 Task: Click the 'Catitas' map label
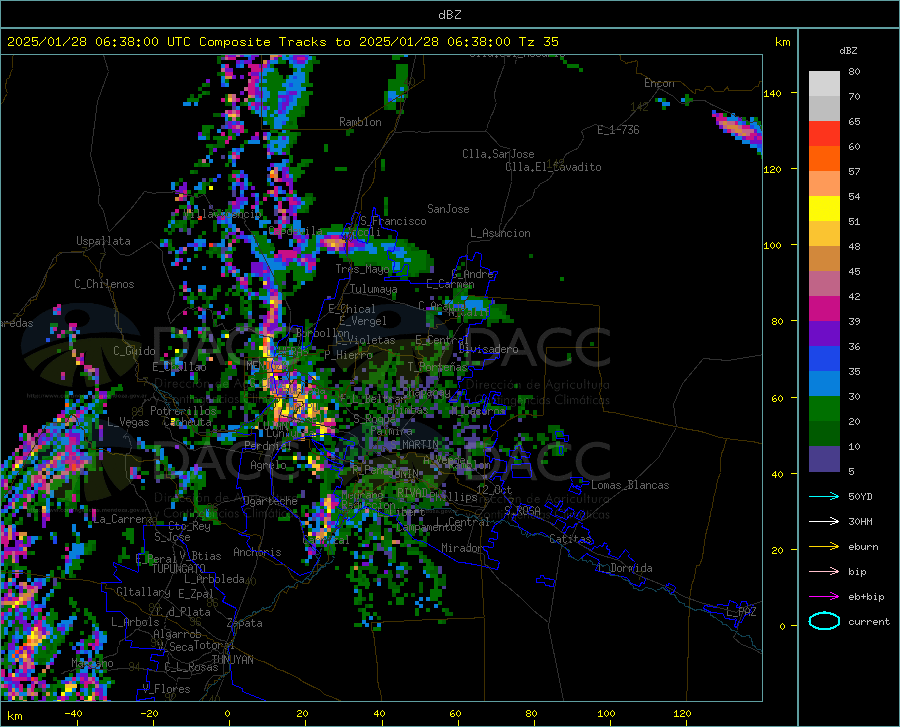pyautogui.click(x=571, y=539)
